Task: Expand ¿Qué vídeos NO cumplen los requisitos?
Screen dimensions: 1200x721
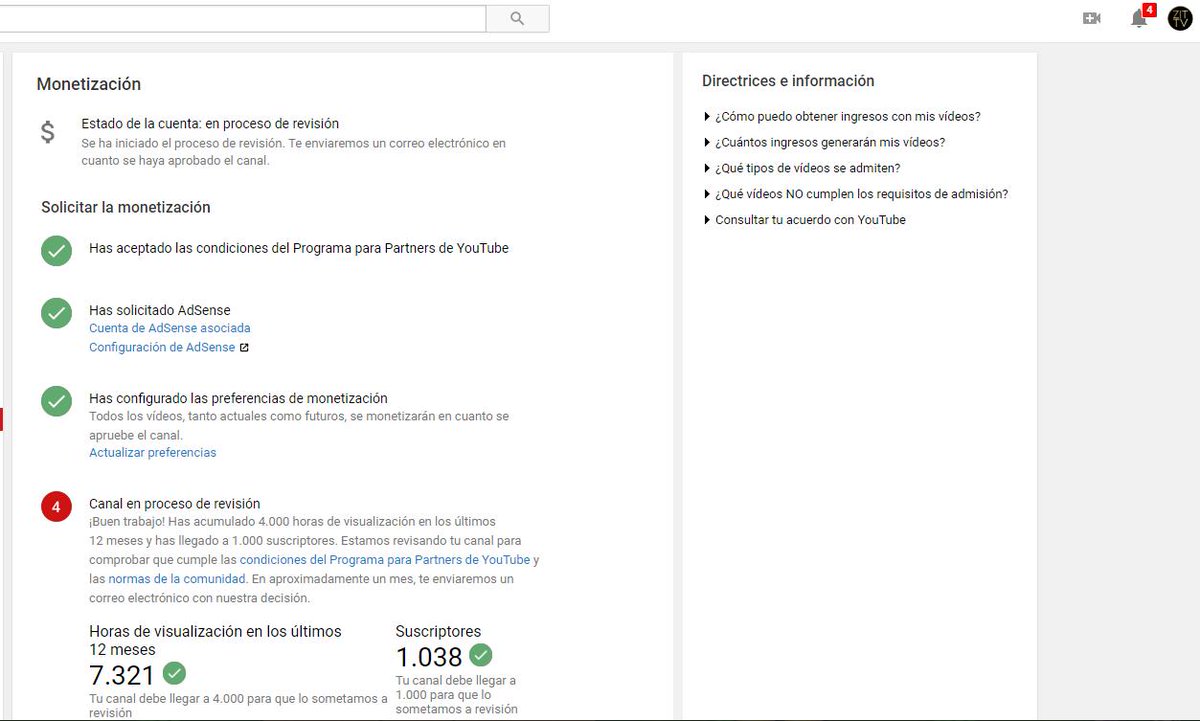Action: point(855,195)
